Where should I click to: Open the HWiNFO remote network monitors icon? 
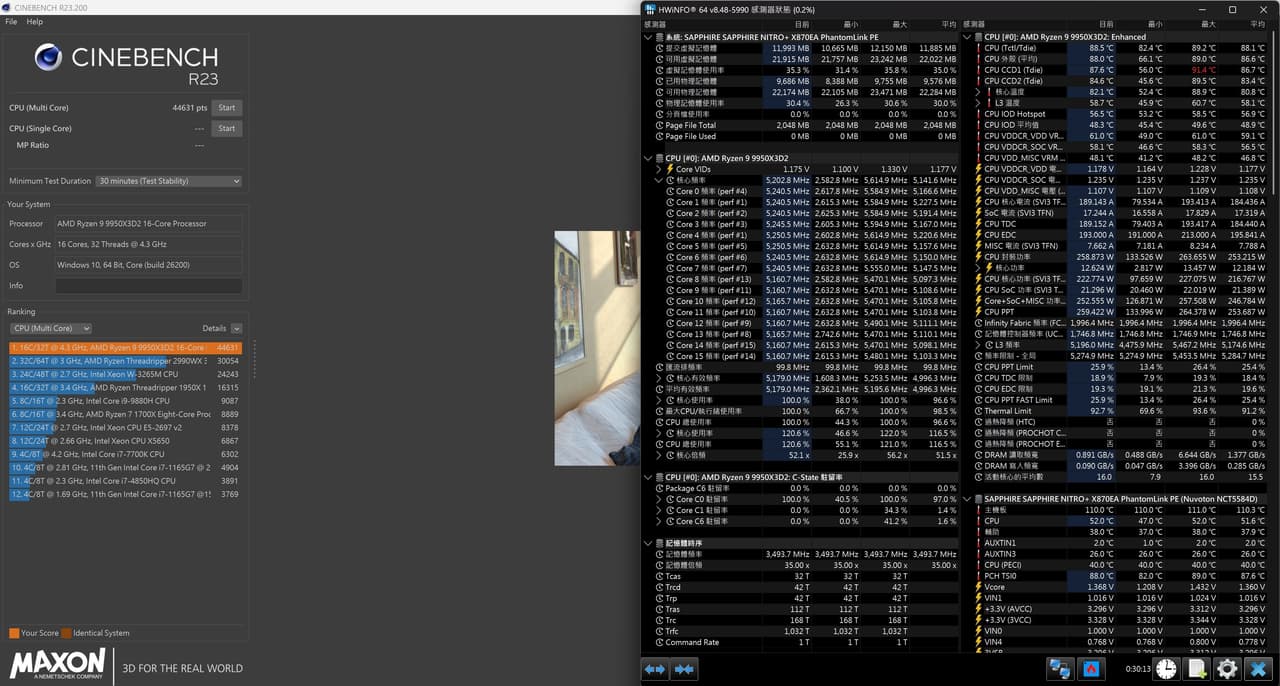(1060, 669)
